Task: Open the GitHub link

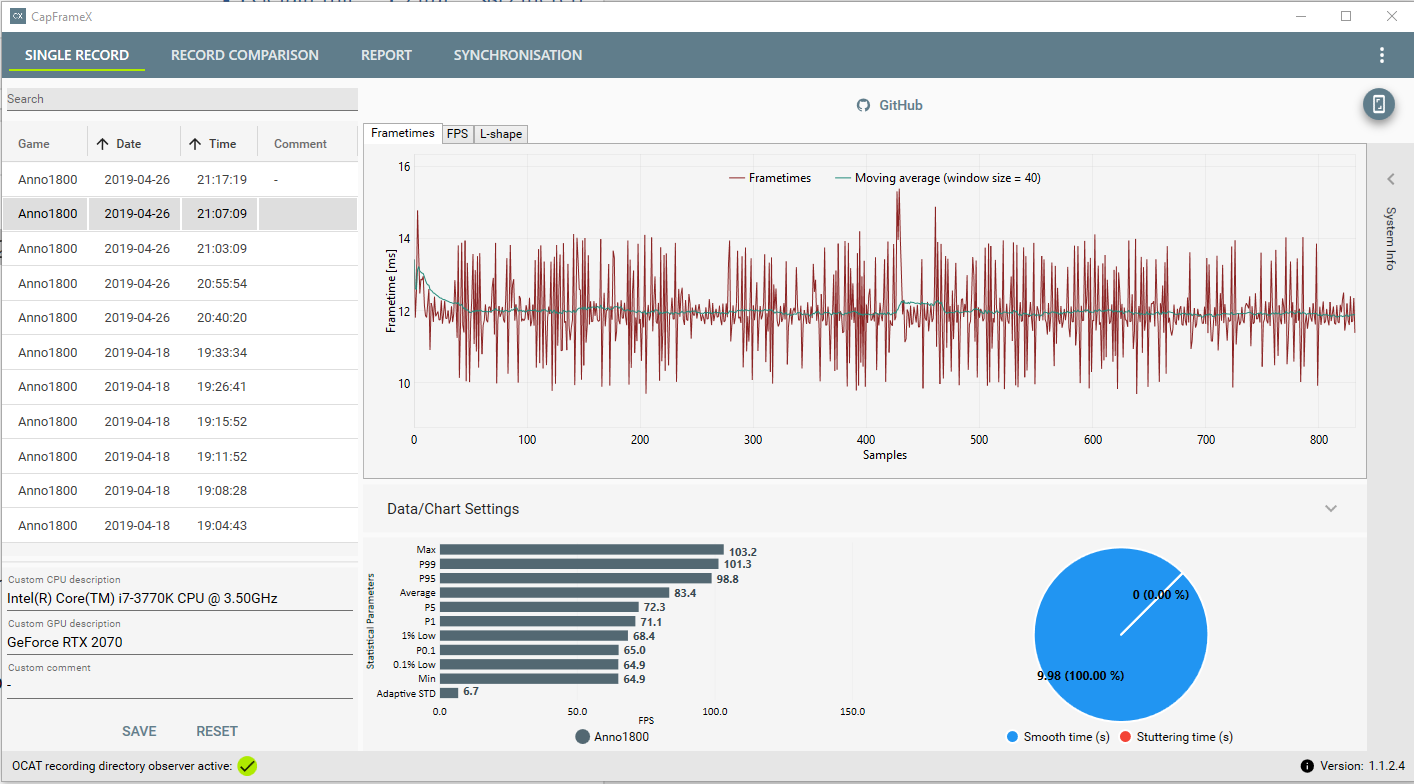Action: 890,105
